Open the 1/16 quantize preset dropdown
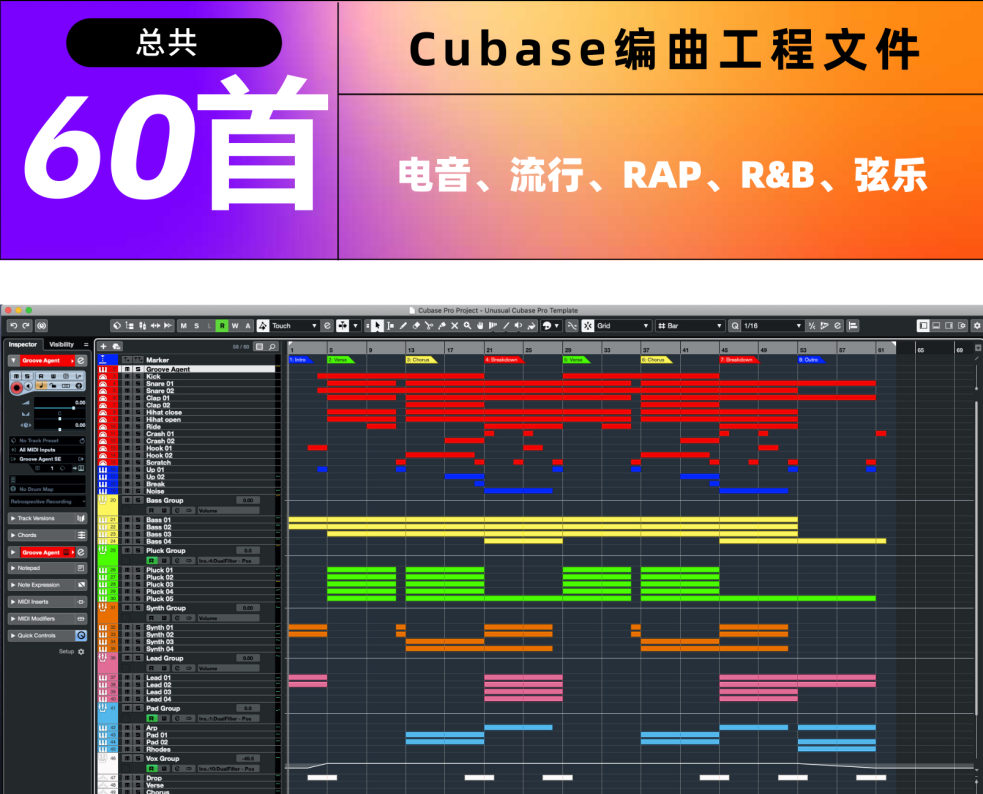983x794 pixels. pyautogui.click(x=772, y=326)
